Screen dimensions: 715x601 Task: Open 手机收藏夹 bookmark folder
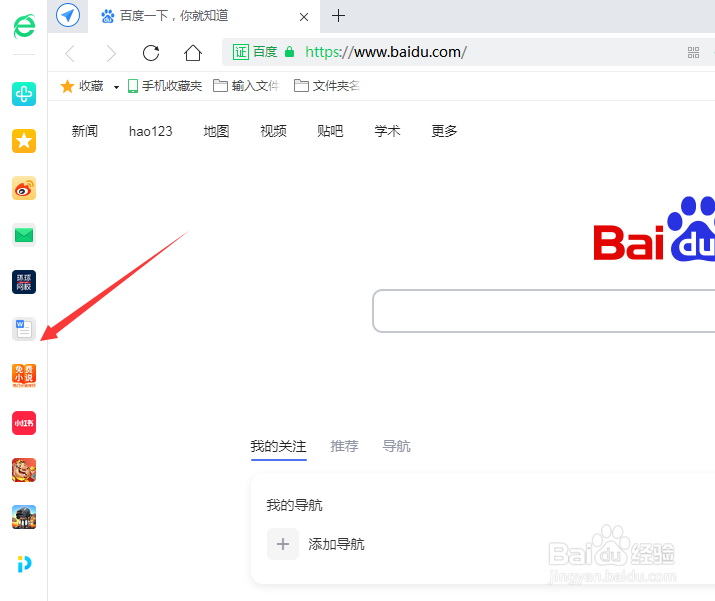[165, 86]
